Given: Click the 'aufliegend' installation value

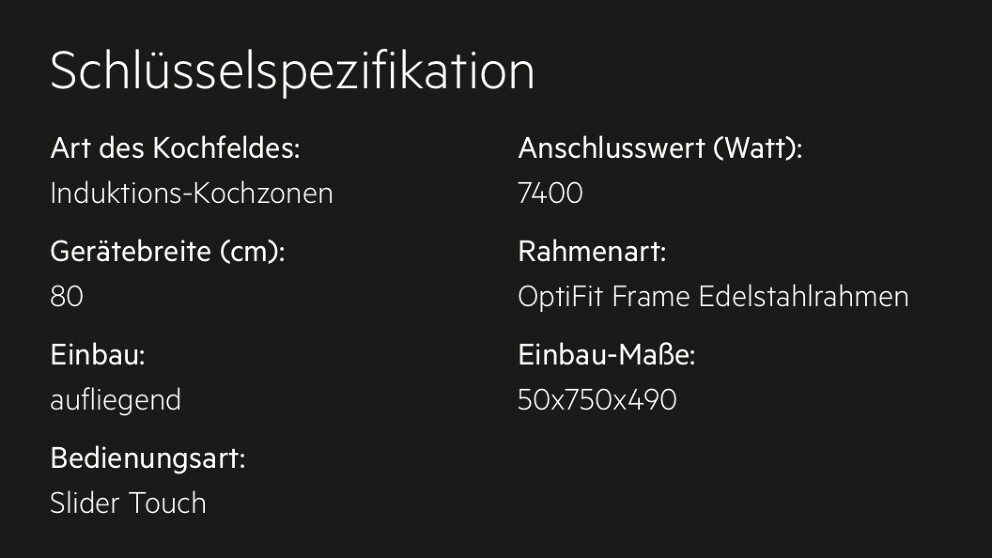Looking at the screenshot, I should click(116, 400).
